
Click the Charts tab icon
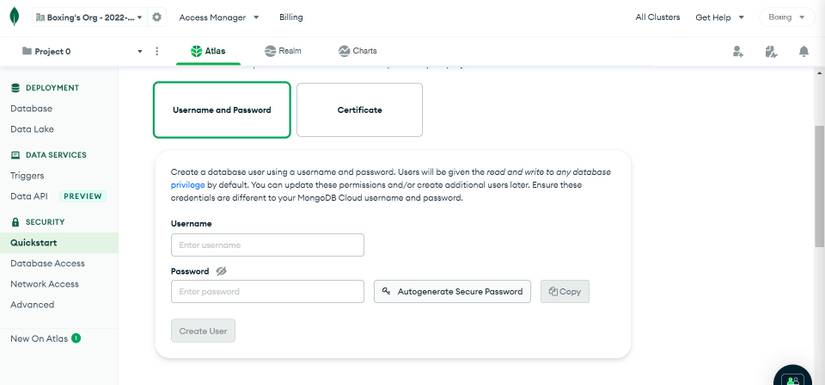344,51
